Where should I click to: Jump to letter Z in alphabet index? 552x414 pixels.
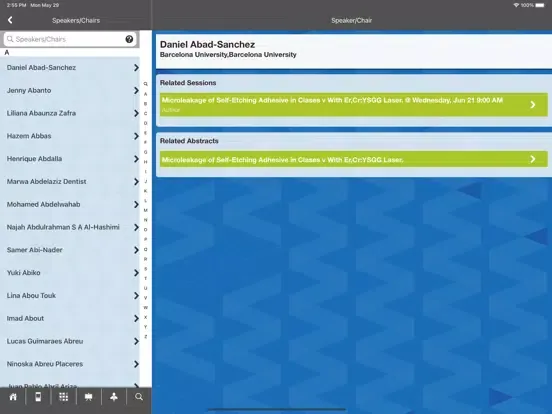coord(145,337)
